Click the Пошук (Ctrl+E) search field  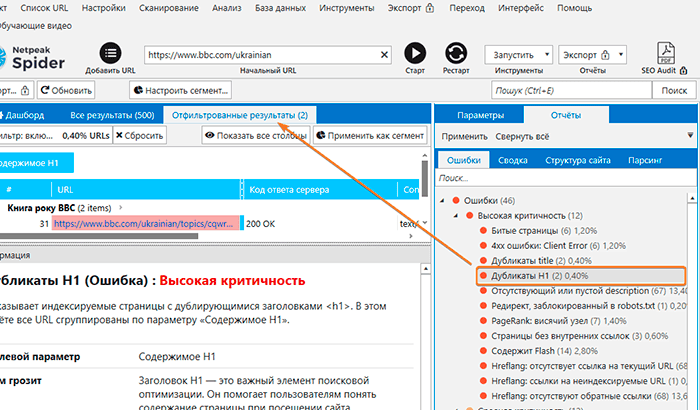pos(571,90)
